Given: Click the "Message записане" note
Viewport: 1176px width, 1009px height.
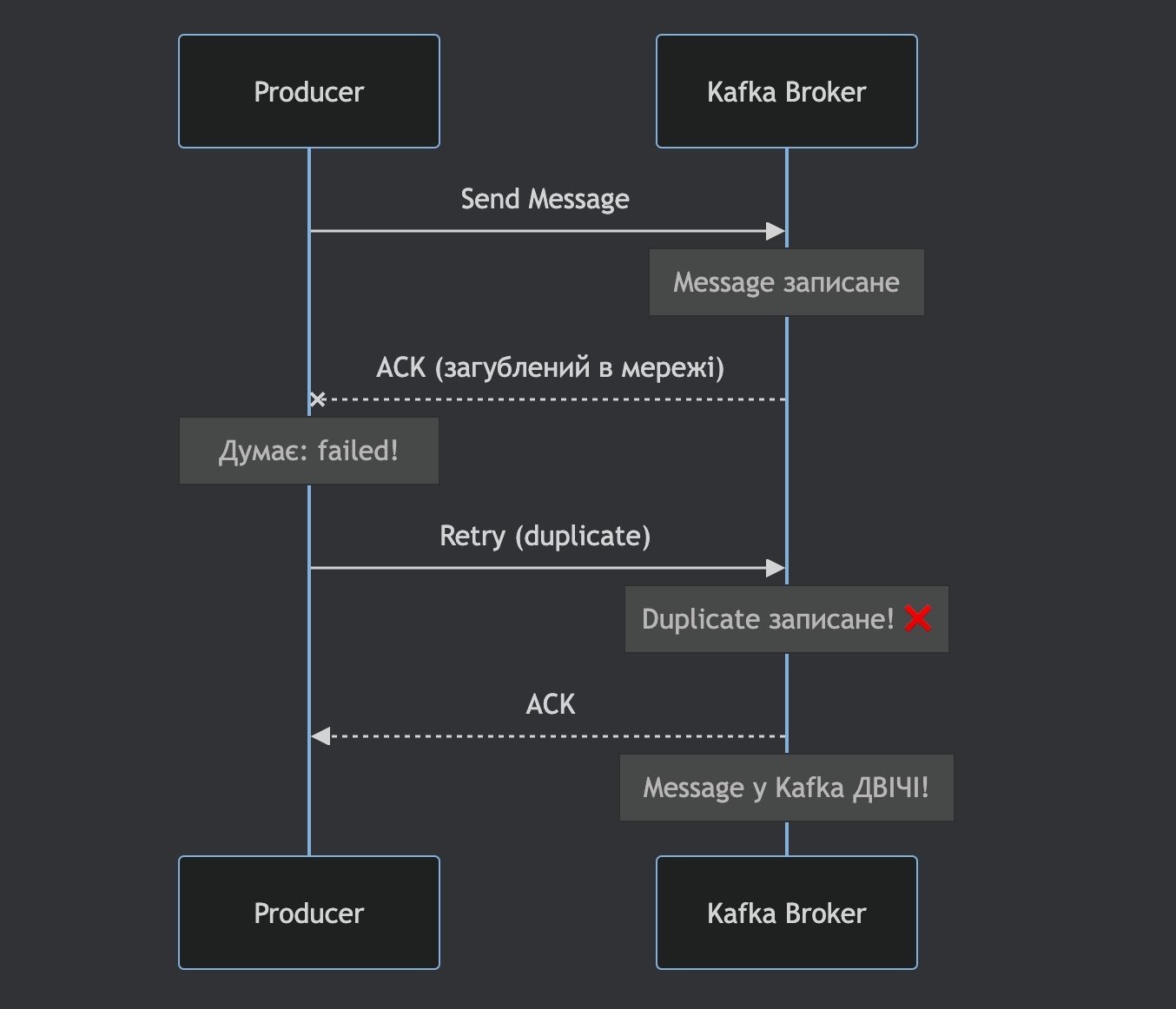Looking at the screenshot, I should click(x=787, y=282).
